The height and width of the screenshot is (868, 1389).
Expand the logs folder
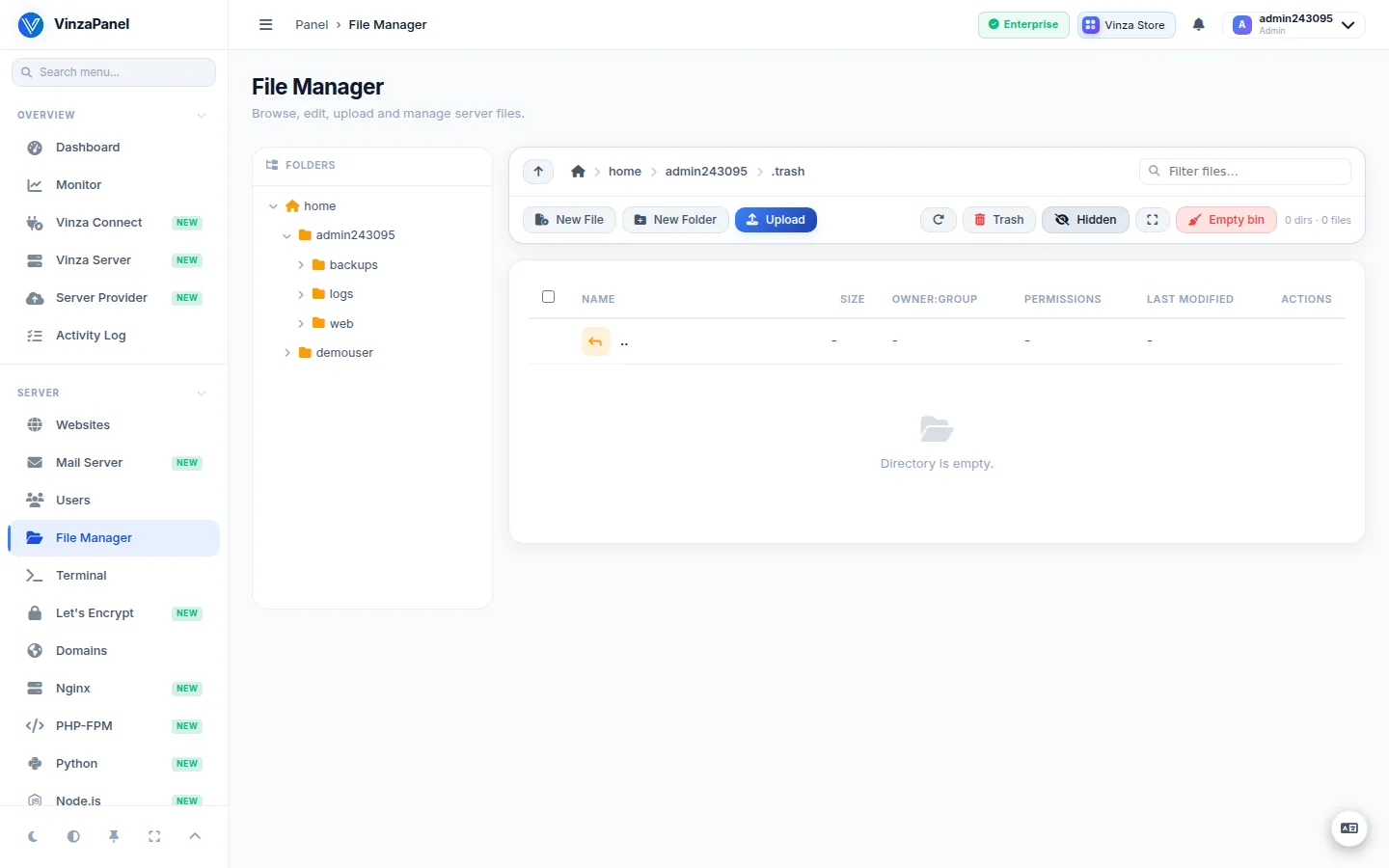[300, 294]
